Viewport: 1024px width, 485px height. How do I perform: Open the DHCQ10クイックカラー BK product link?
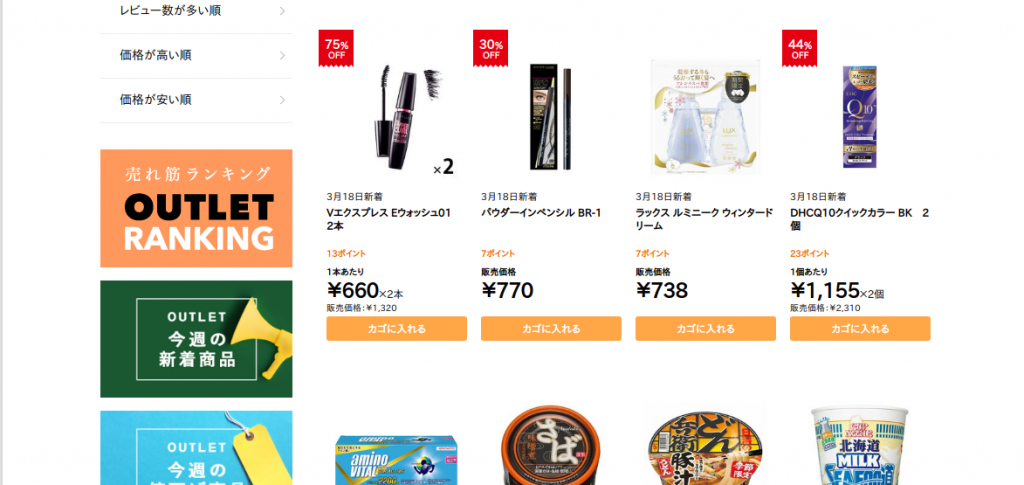[x=859, y=219]
